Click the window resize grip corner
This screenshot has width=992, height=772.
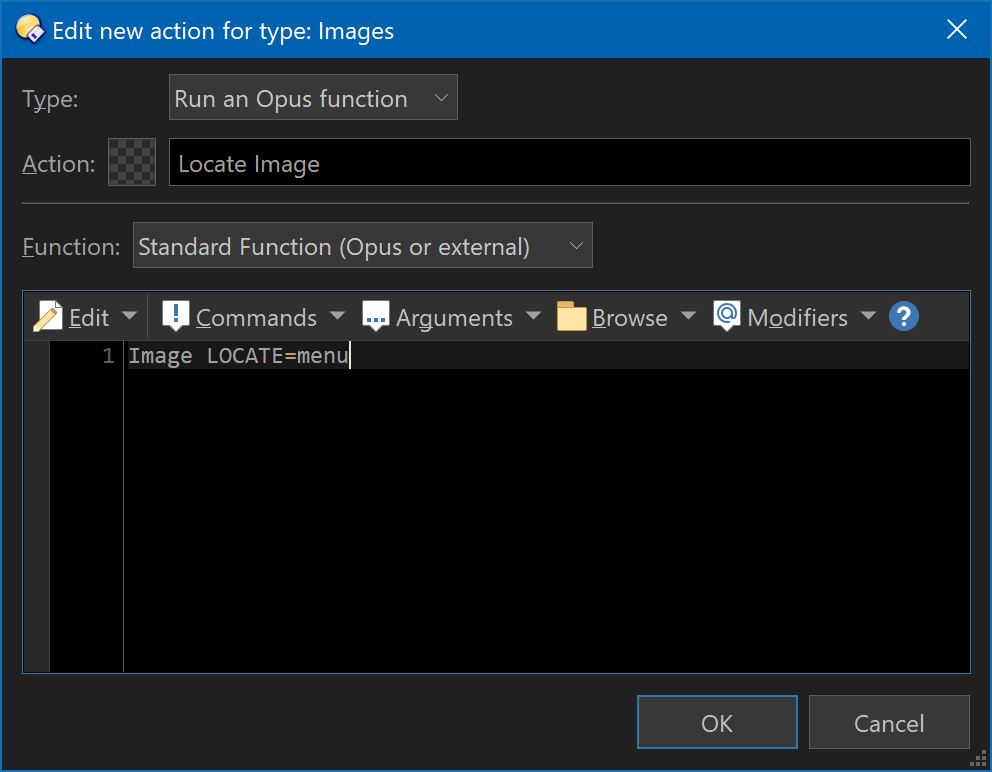(979, 759)
